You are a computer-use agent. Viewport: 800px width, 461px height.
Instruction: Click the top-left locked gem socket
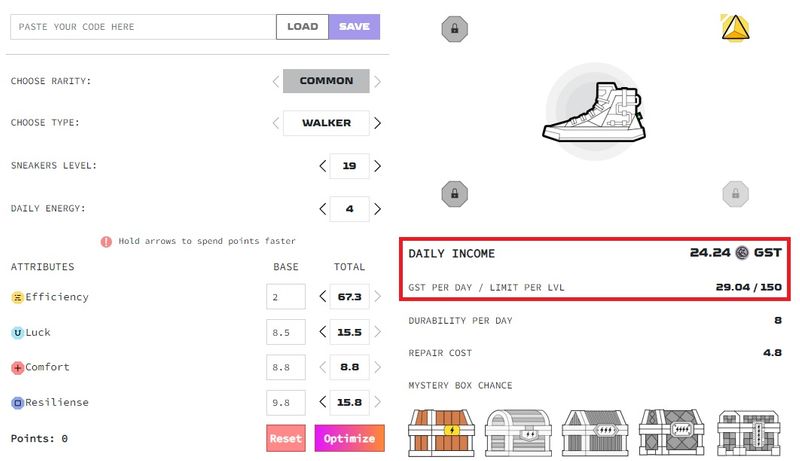click(455, 29)
